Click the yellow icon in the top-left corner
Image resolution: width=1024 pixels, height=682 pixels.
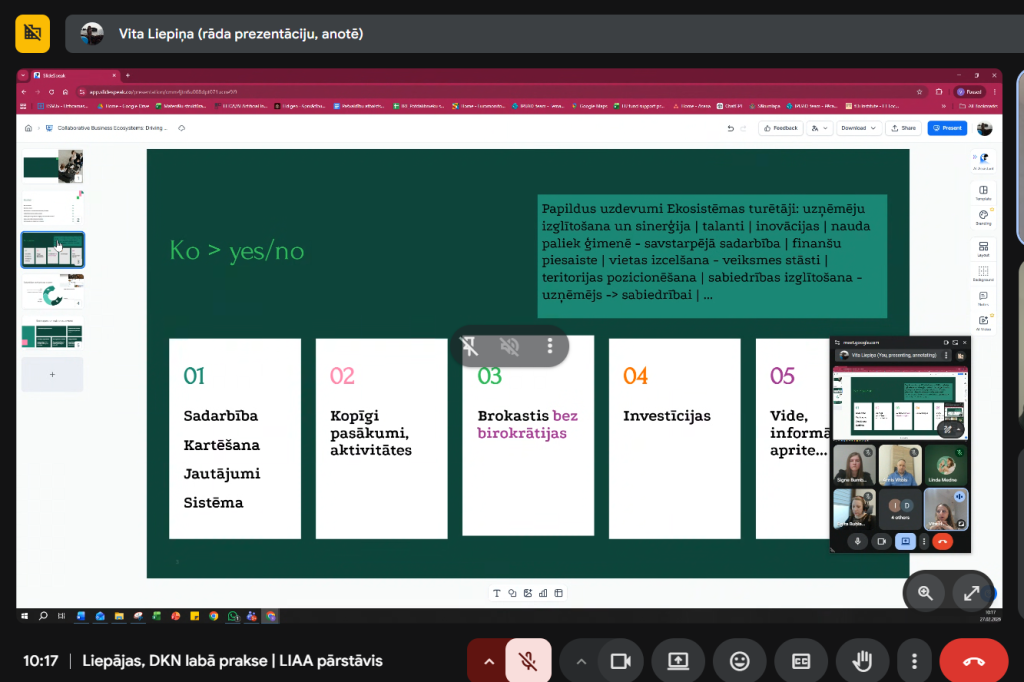click(32, 33)
